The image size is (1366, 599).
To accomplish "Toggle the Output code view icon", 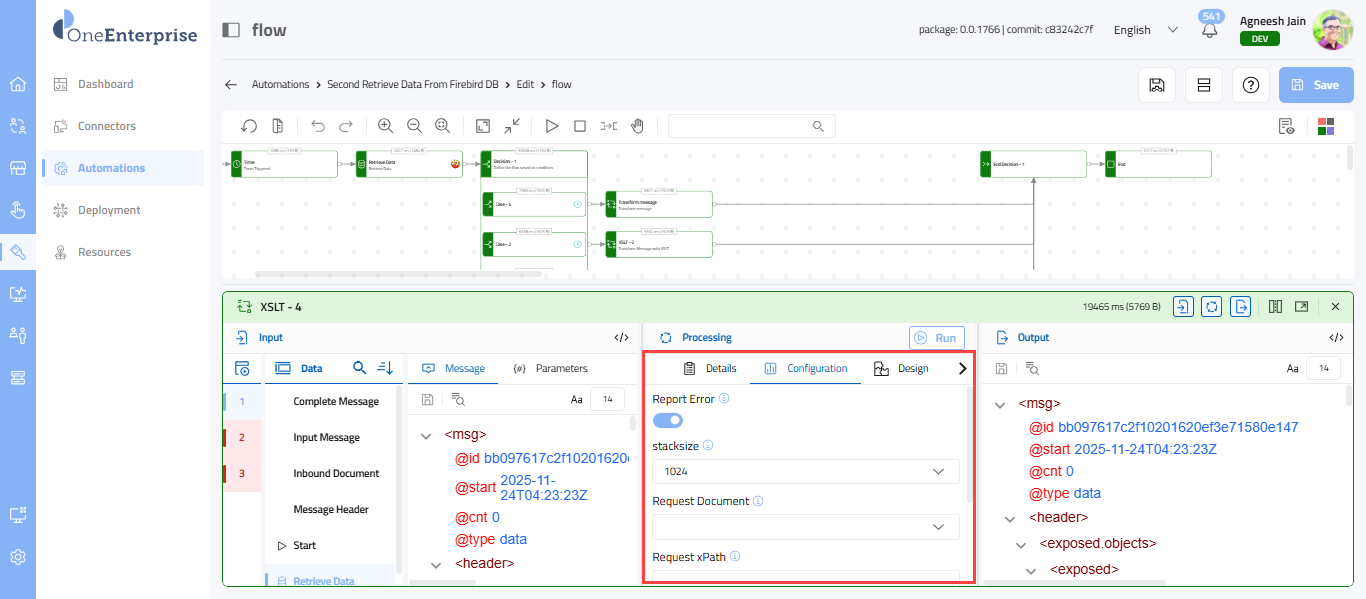I will coord(1336,338).
